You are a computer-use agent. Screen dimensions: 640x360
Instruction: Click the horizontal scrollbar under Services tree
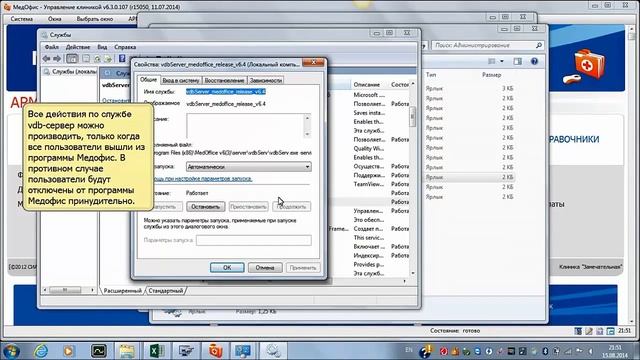tap(69, 290)
